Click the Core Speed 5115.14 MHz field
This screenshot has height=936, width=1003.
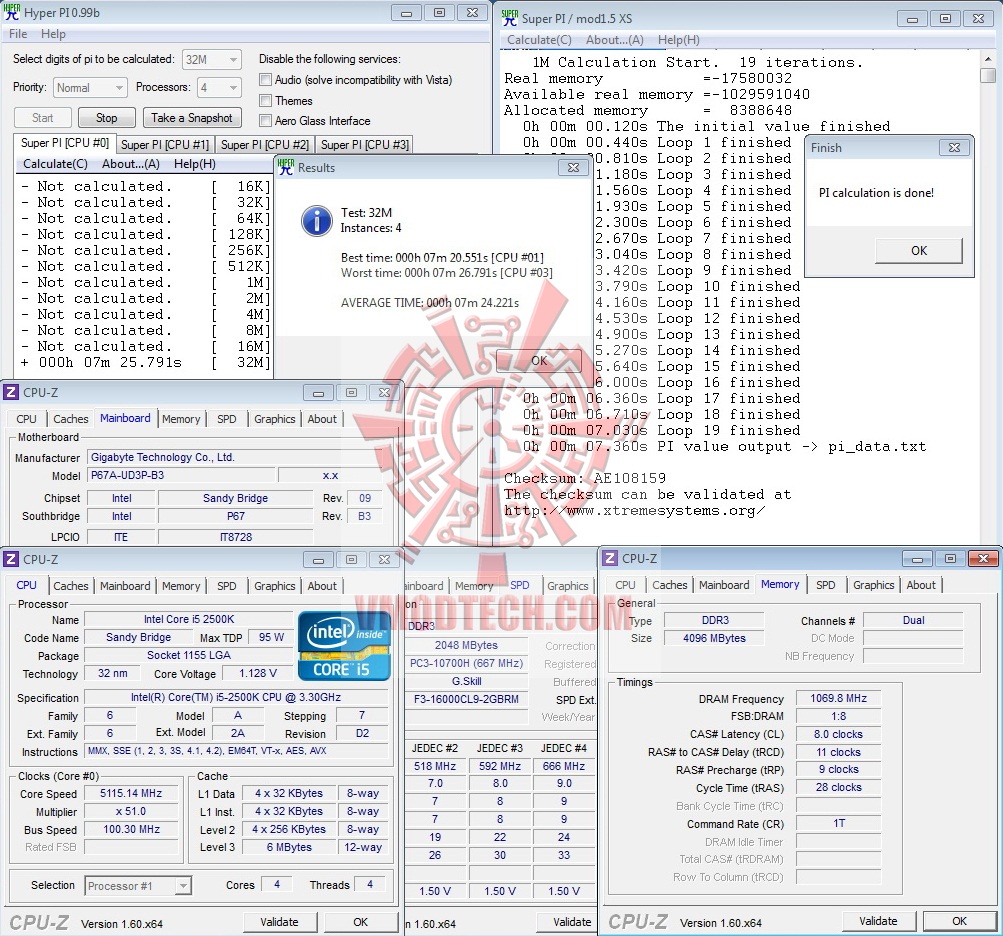click(130, 793)
